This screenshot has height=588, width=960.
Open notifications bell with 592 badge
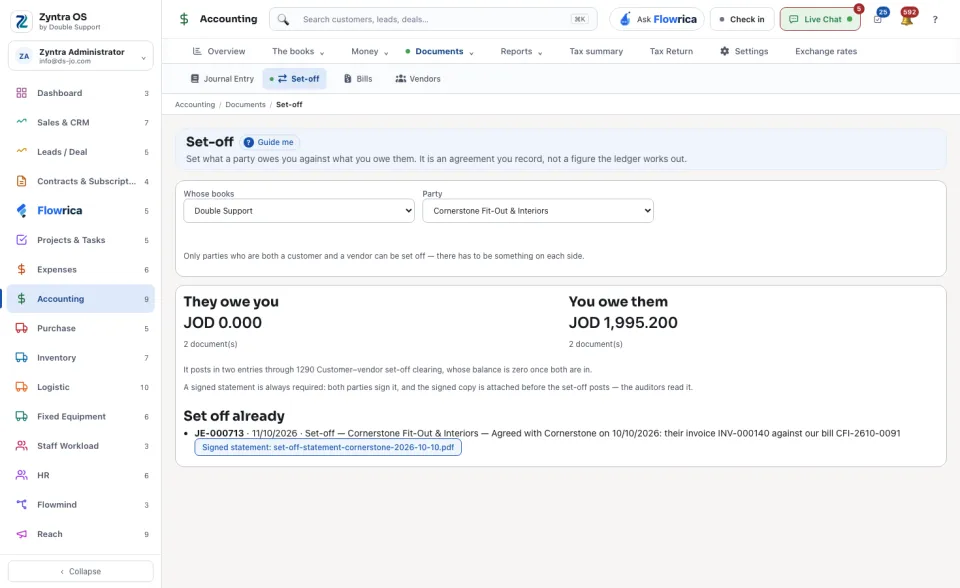click(x=907, y=18)
